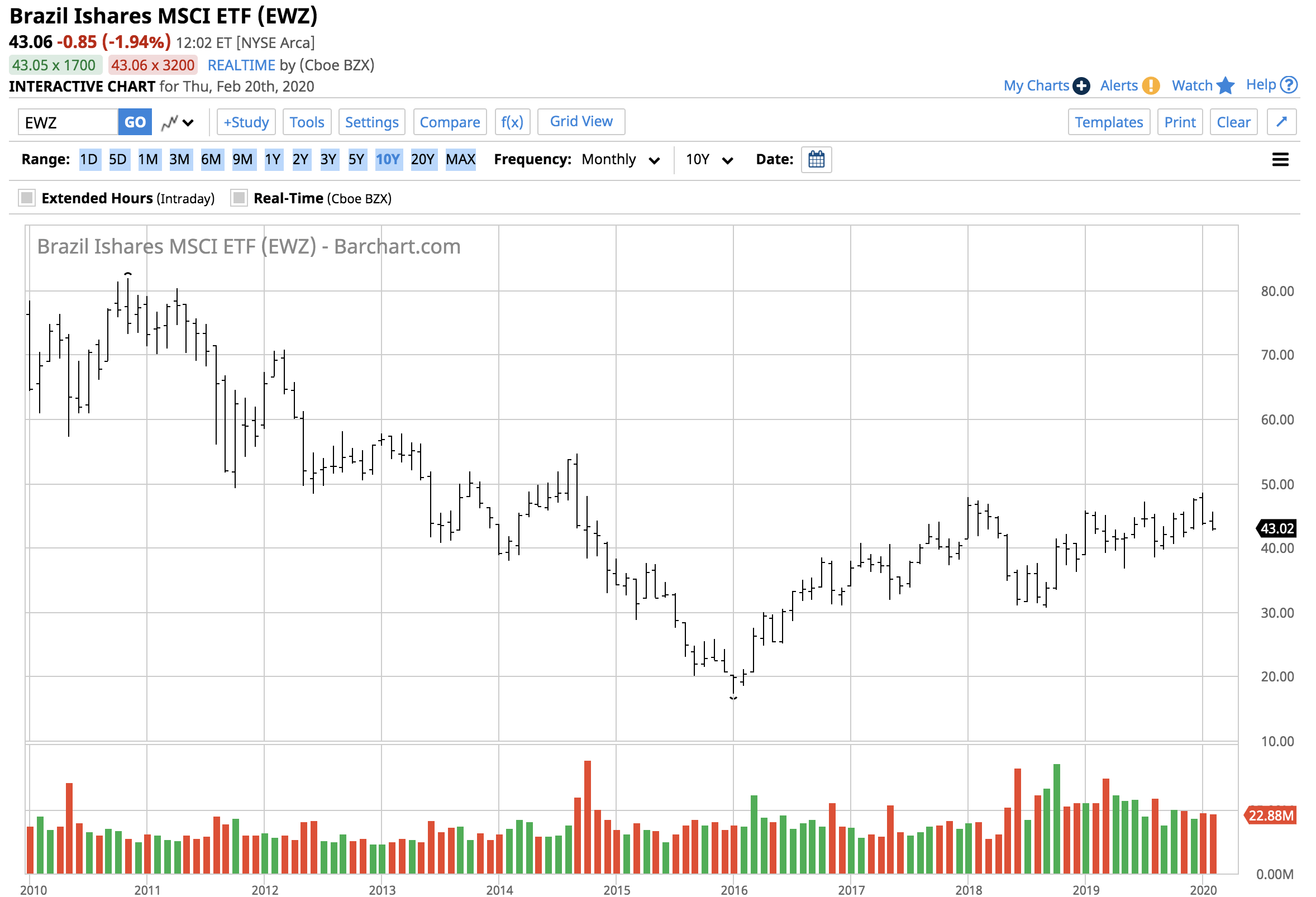Click the Watch star icon
Viewport: 1316px width, 897px height.
point(1225,86)
